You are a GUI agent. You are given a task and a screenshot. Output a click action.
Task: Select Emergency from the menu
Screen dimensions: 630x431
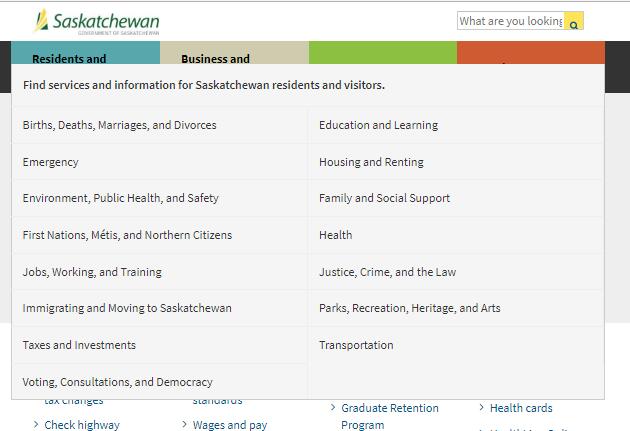click(160, 162)
